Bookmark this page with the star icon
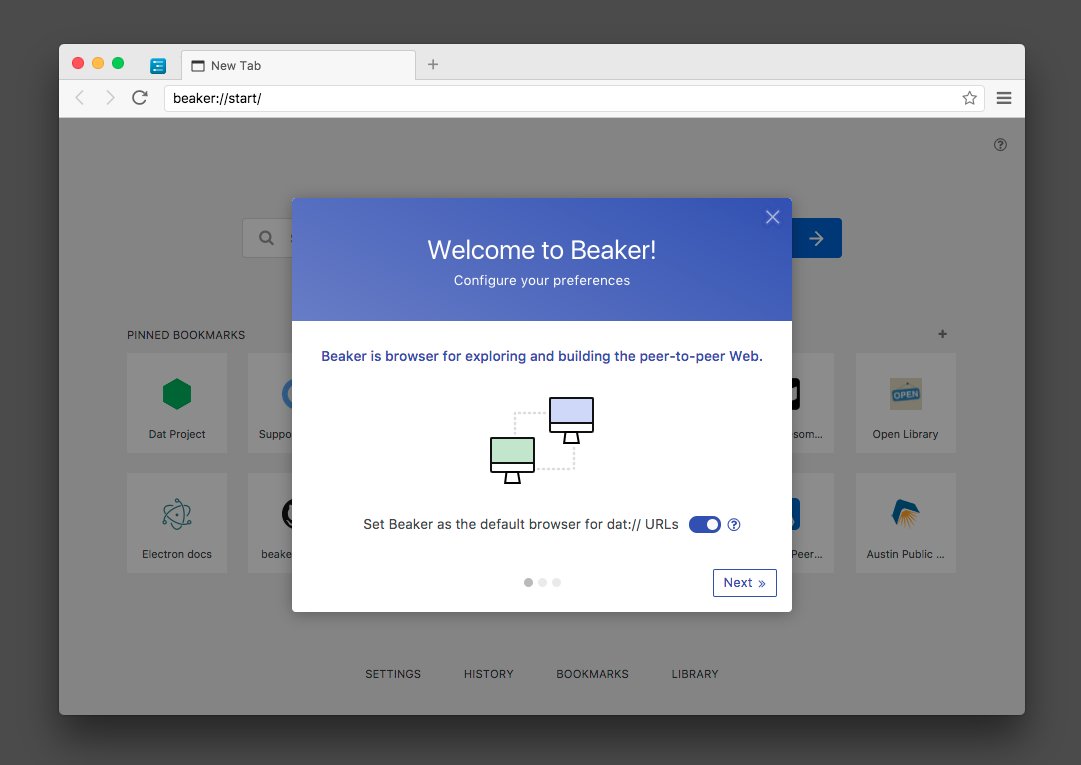Viewport: 1081px width, 765px height. (969, 98)
